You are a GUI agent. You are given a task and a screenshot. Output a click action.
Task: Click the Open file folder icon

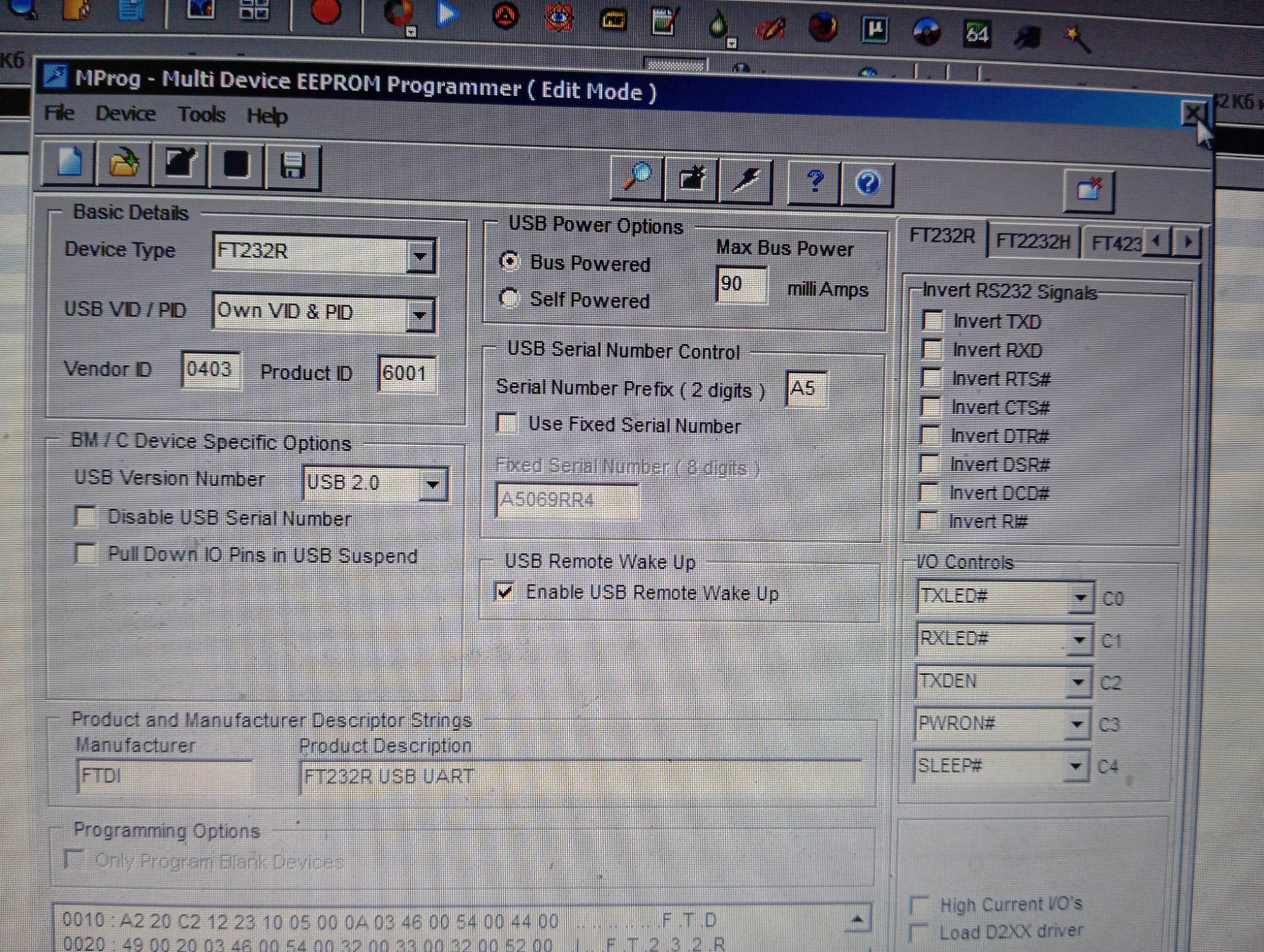(124, 164)
